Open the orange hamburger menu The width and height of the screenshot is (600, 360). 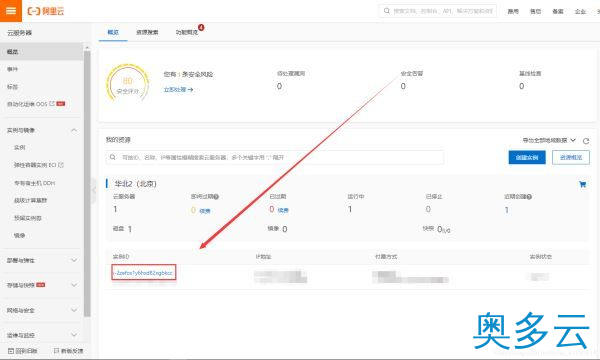click(11, 11)
